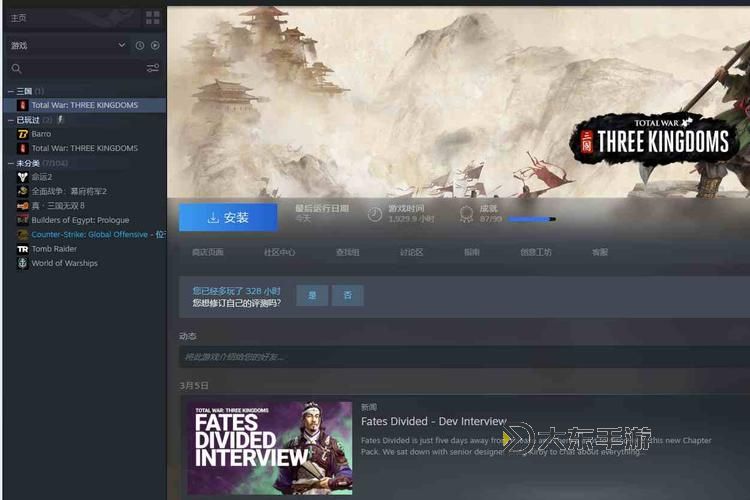
Task: Click the 动态 activity heading
Action: [188, 336]
